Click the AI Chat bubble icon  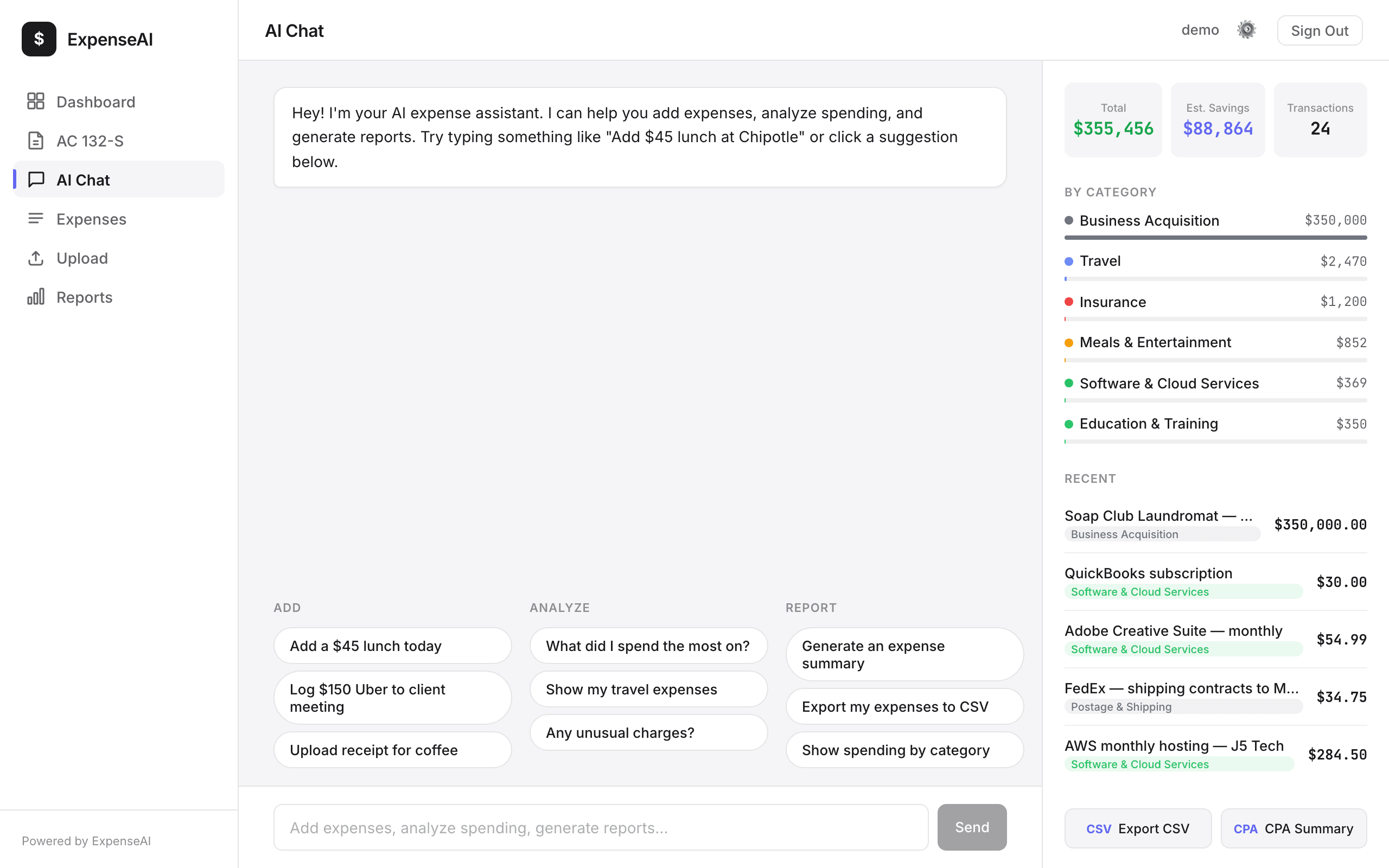[36, 179]
